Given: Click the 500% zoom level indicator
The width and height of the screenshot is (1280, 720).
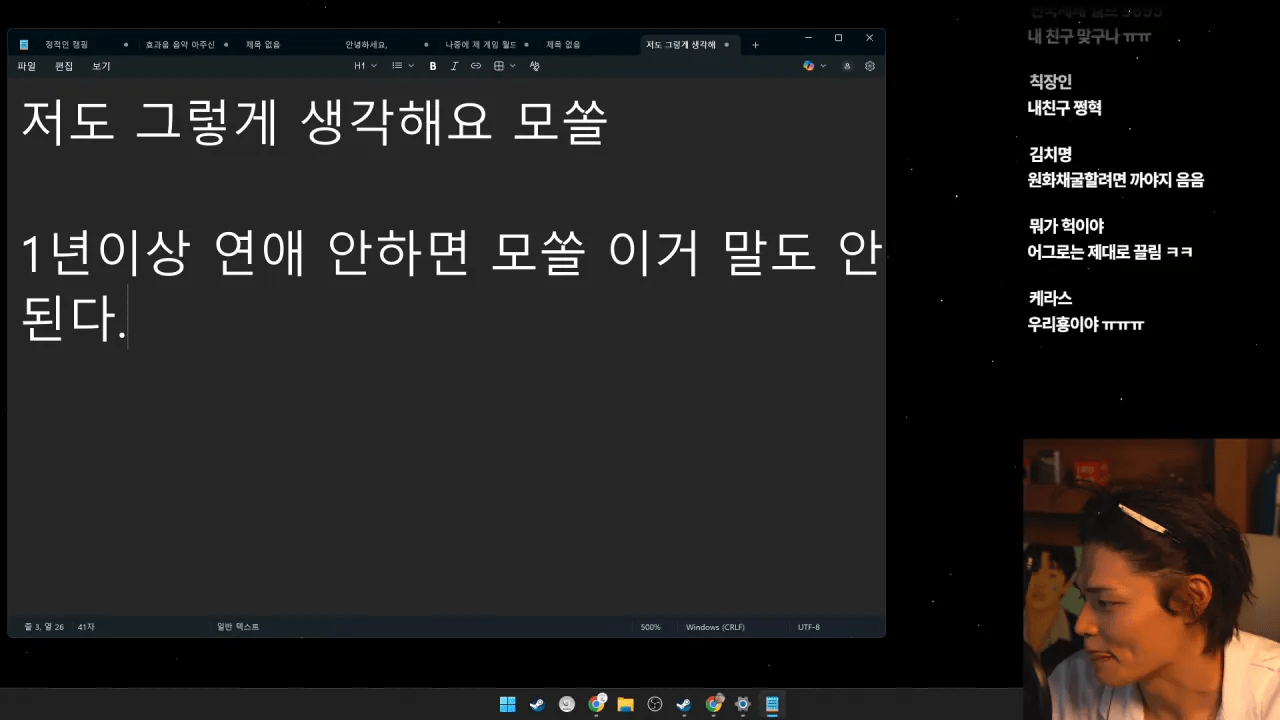Looking at the screenshot, I should coord(650,627).
